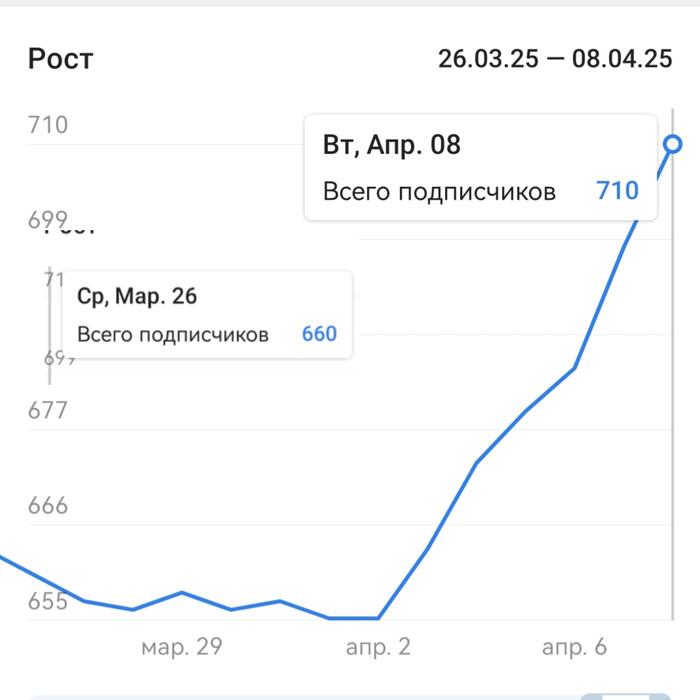Click the 677 y-axis label
The height and width of the screenshot is (700, 700).
tap(48, 410)
